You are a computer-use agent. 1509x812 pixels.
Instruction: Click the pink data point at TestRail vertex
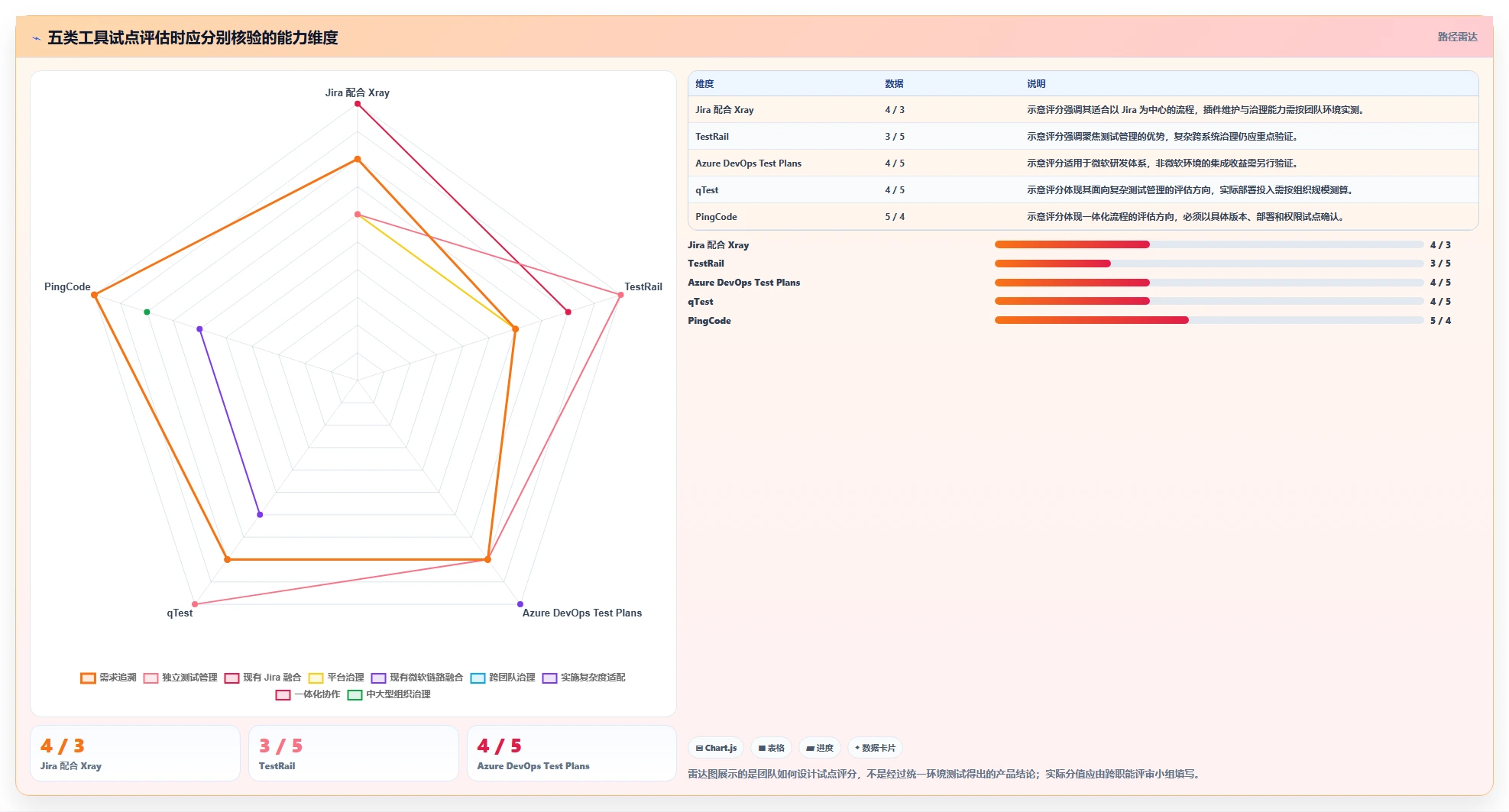click(x=620, y=295)
